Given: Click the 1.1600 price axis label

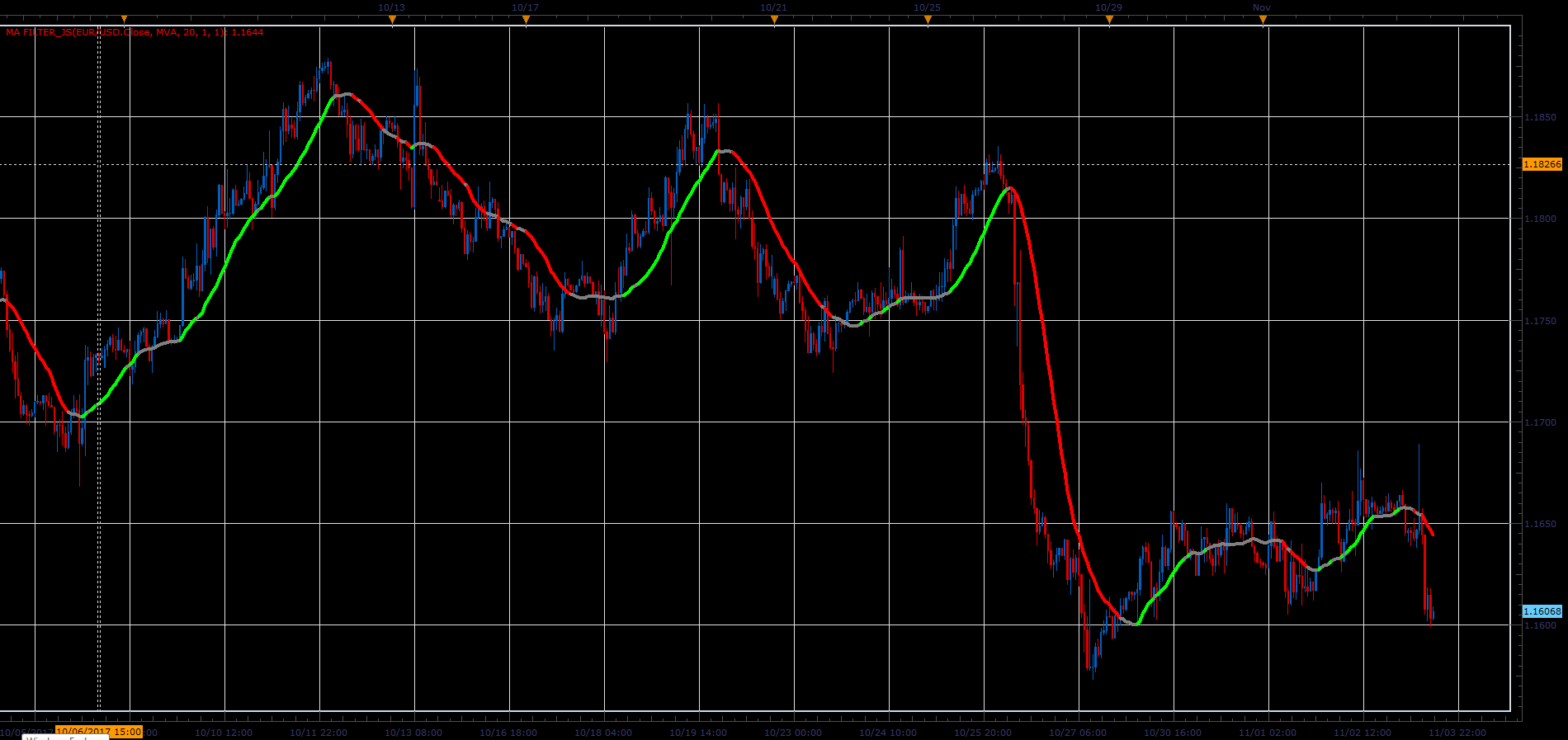Looking at the screenshot, I should [1540, 625].
